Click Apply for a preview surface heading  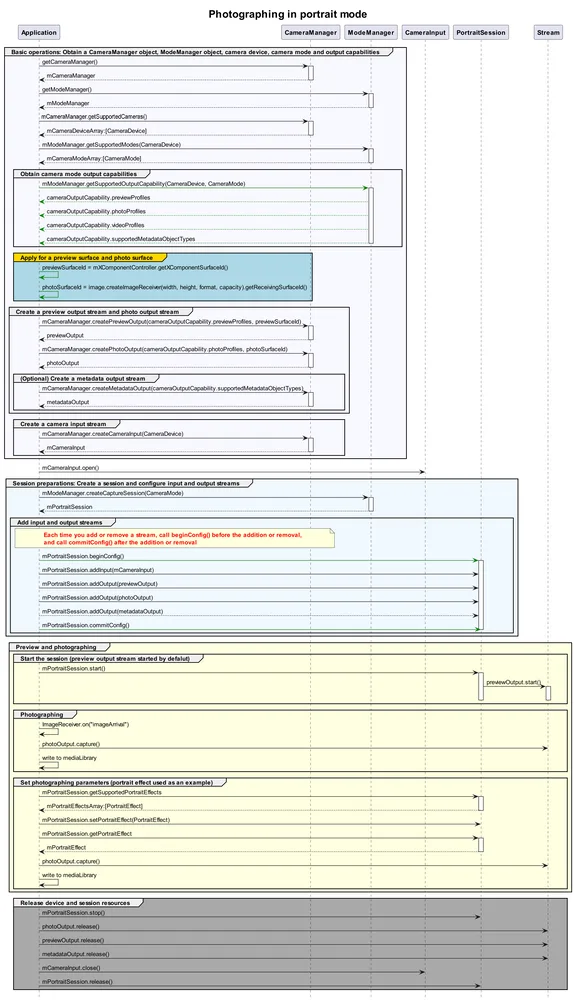pyautogui.click(x=86, y=258)
